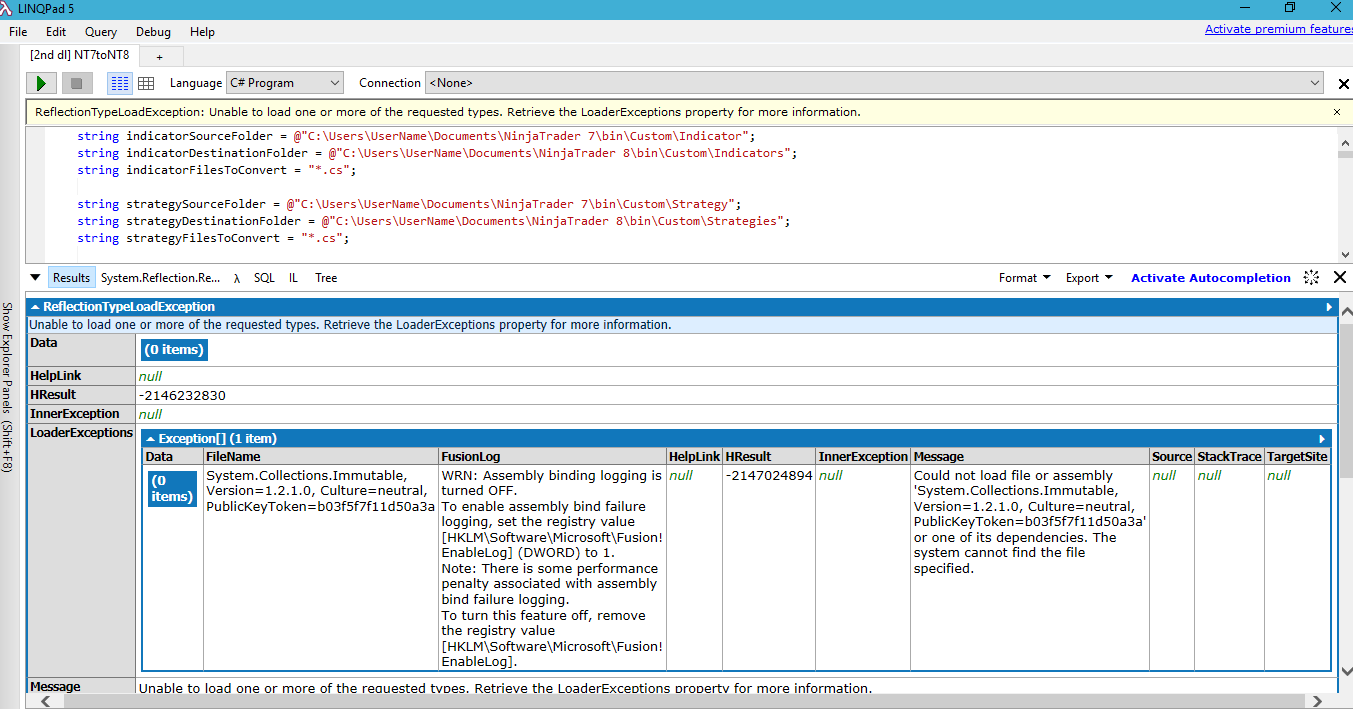Image resolution: width=1353 pixels, height=709 pixels.
Task: Close the results panel with X icon
Action: click(x=1340, y=278)
